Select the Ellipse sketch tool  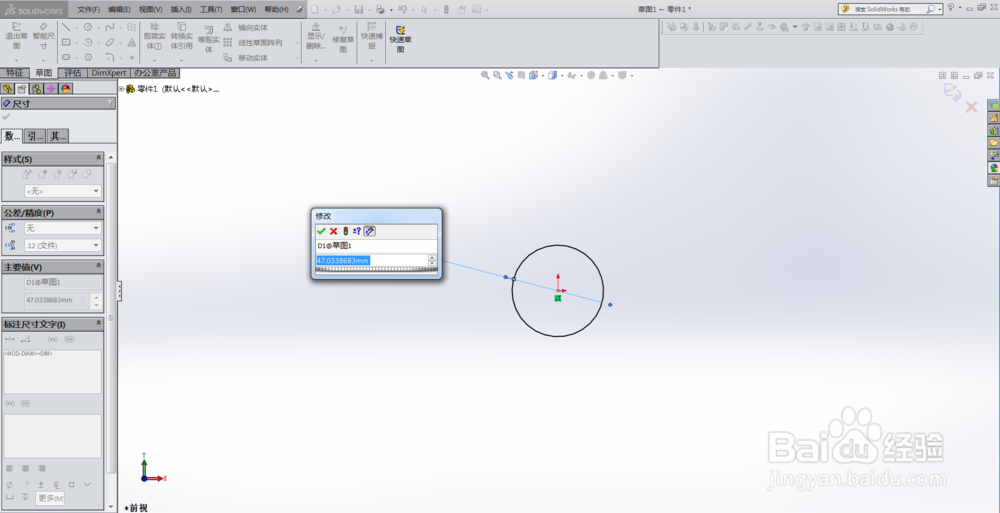[x=110, y=42]
